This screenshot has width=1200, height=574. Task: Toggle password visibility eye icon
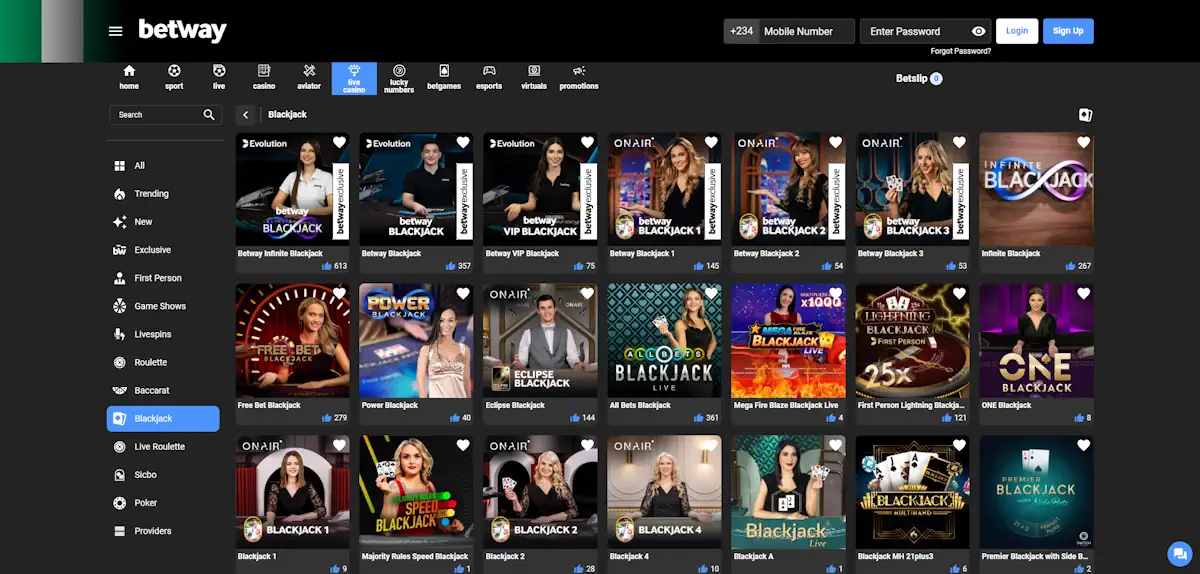tap(978, 31)
